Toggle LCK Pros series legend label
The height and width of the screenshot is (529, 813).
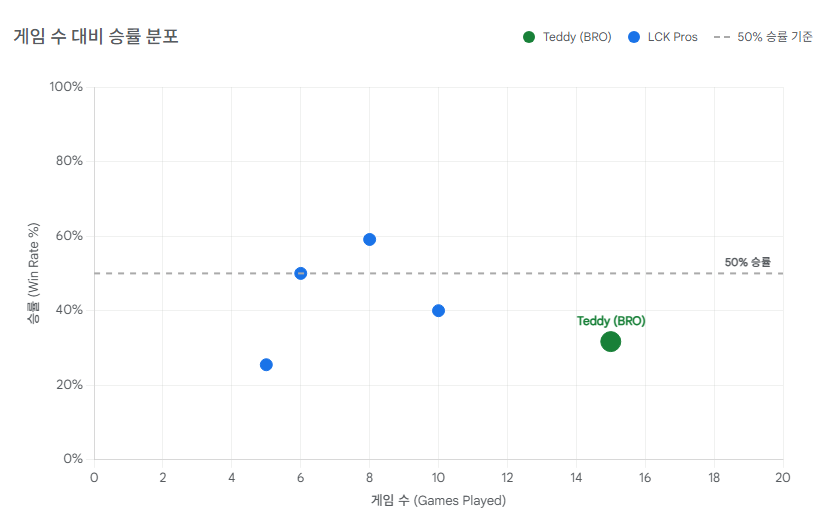click(x=672, y=37)
